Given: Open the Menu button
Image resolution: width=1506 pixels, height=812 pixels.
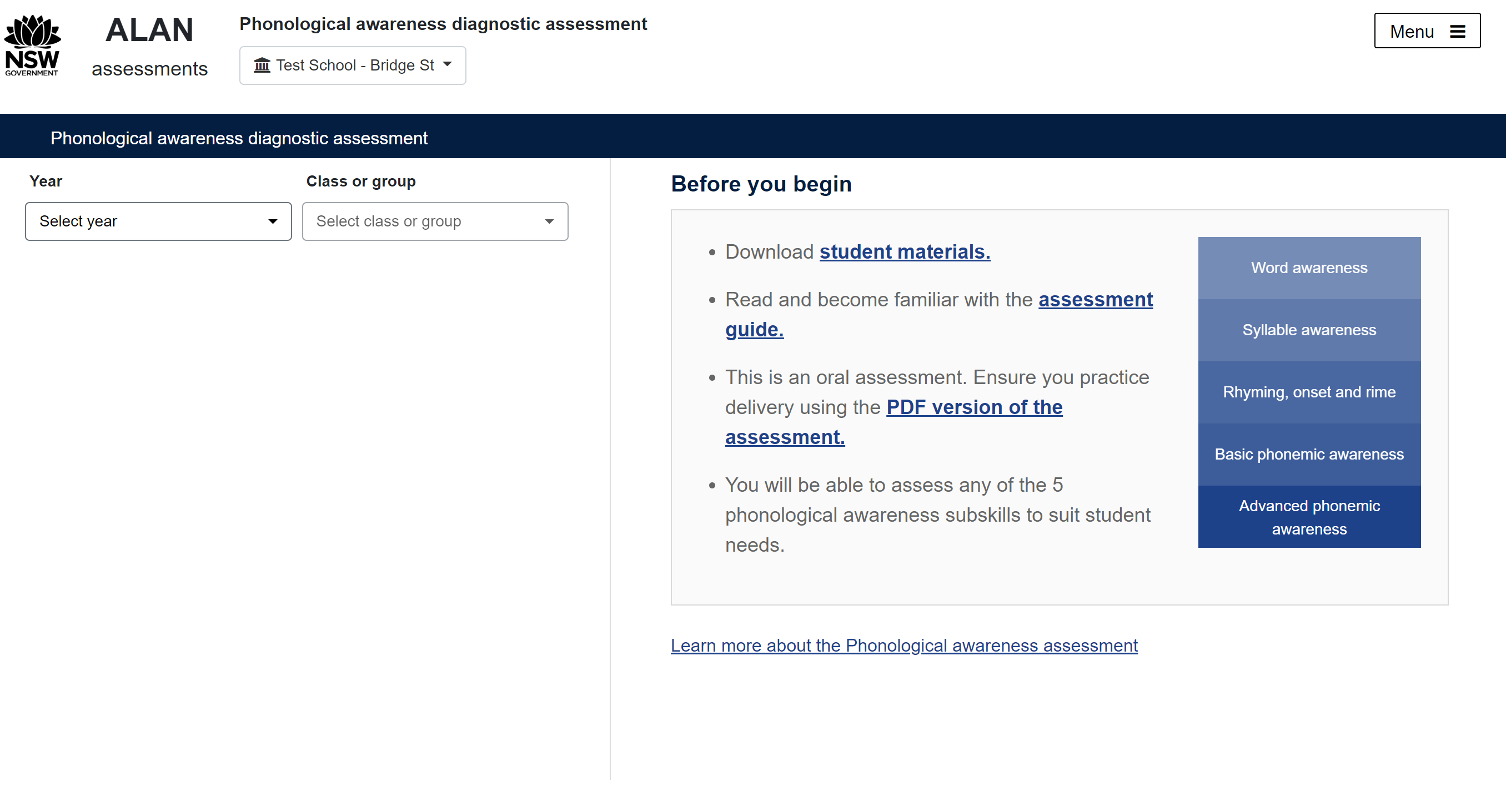Looking at the screenshot, I should click(x=1427, y=31).
